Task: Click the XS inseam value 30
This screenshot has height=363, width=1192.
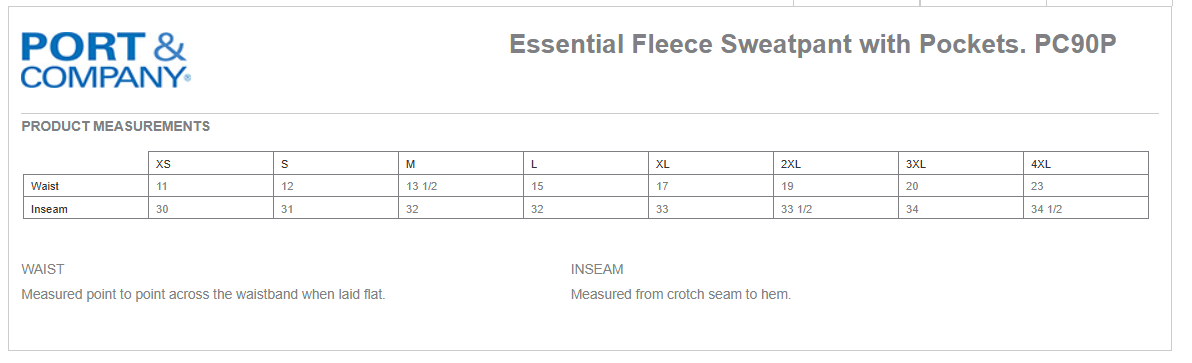Action: coord(162,210)
